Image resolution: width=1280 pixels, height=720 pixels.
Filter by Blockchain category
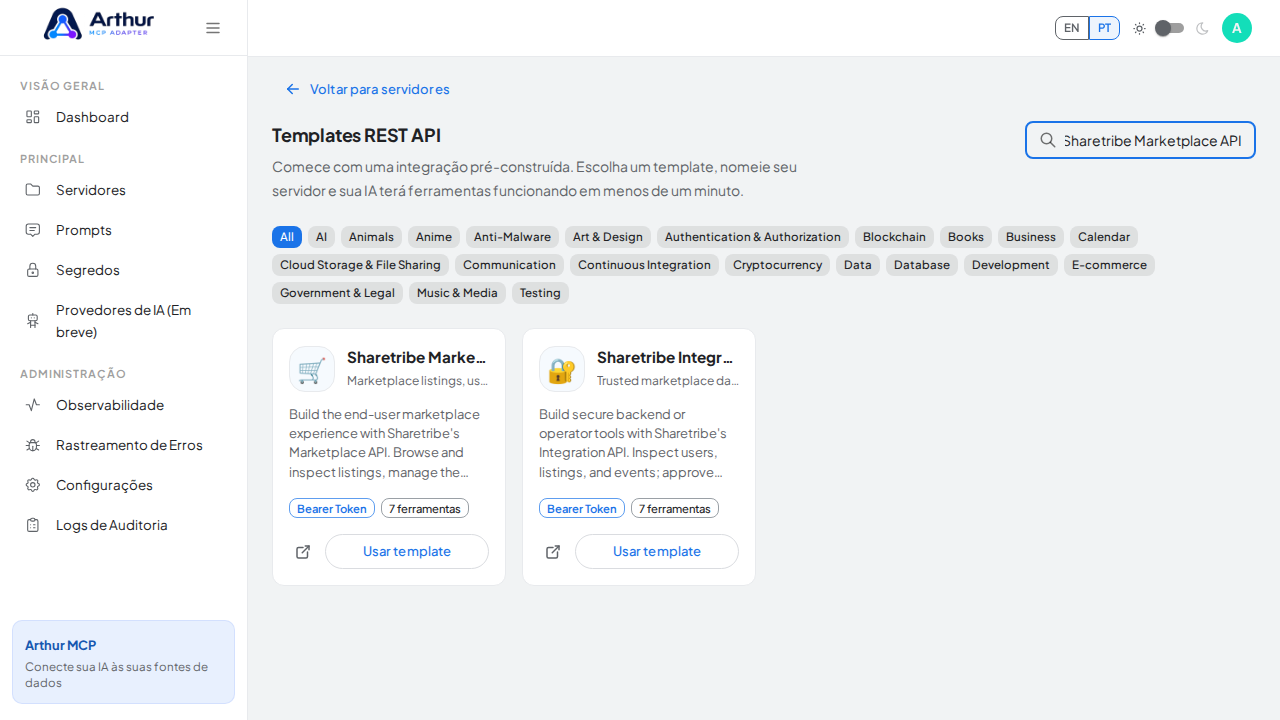coord(894,237)
